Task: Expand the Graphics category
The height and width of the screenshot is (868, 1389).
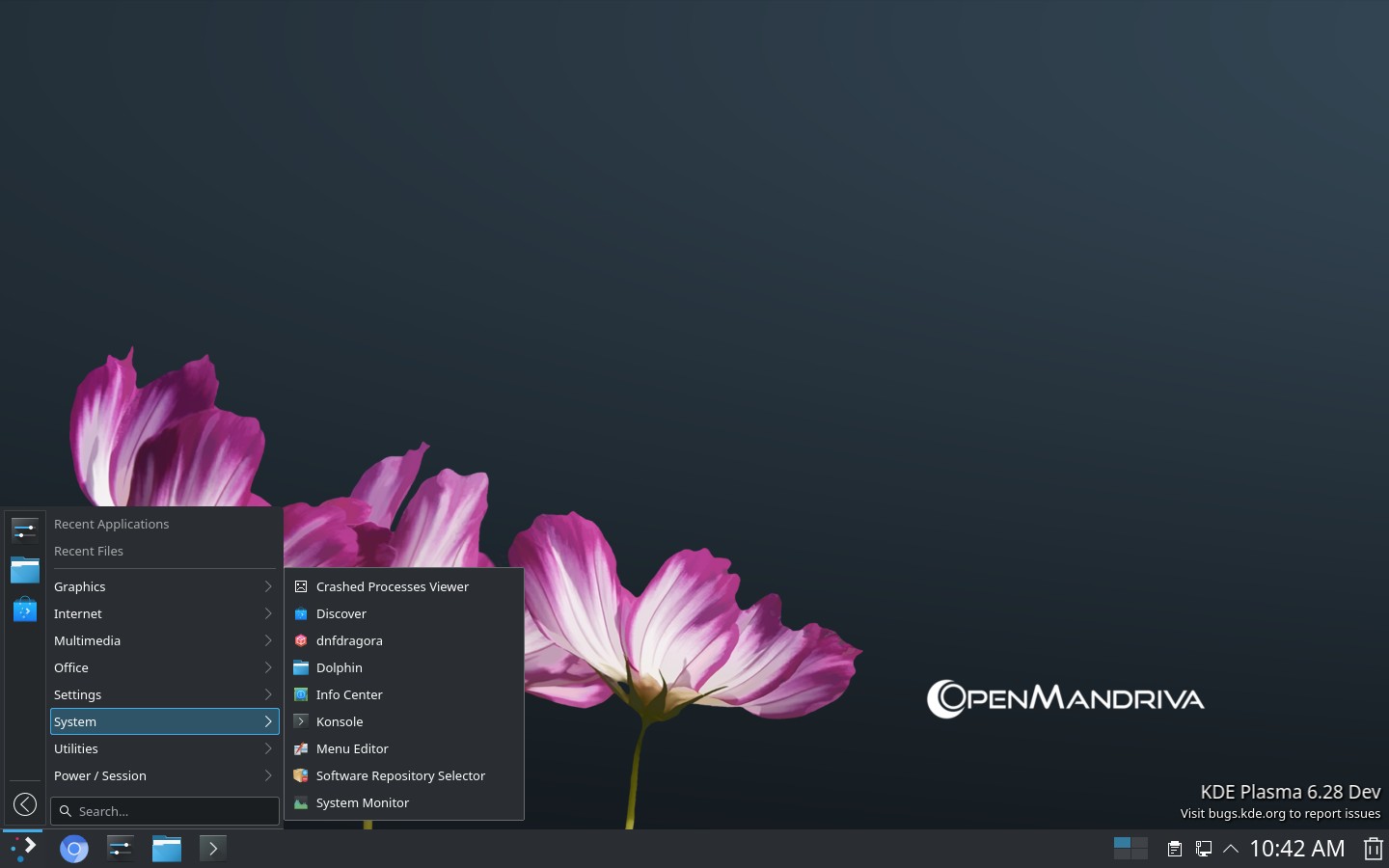Action: coord(164,586)
